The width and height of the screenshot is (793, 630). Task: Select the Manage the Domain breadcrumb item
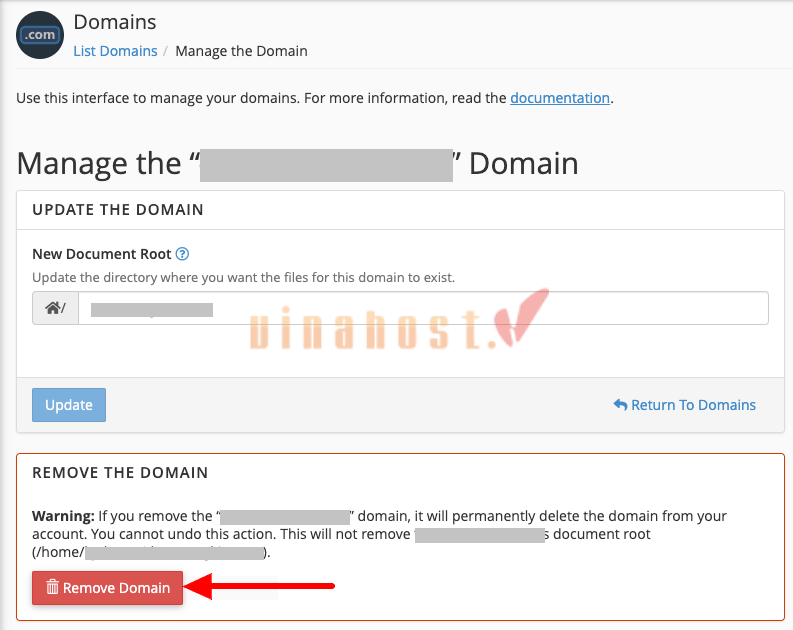pos(241,50)
